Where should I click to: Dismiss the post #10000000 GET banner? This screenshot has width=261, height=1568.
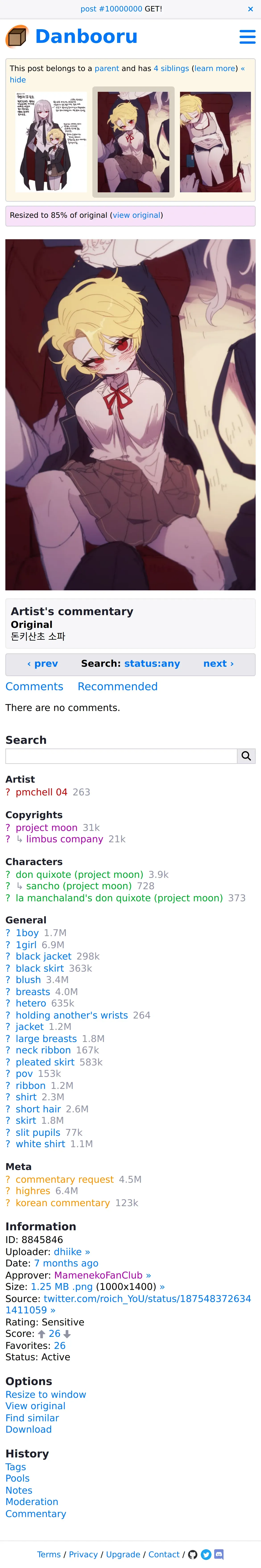(250, 9)
